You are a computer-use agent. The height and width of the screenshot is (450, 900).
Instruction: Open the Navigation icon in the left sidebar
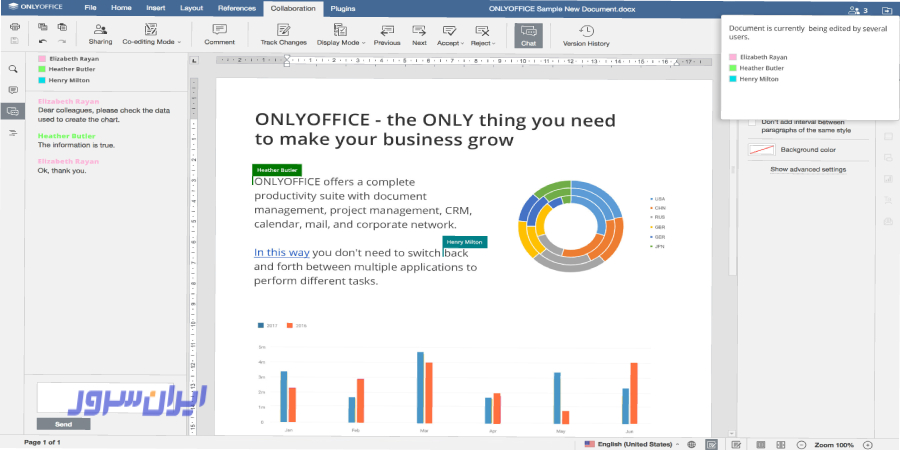tap(13, 133)
